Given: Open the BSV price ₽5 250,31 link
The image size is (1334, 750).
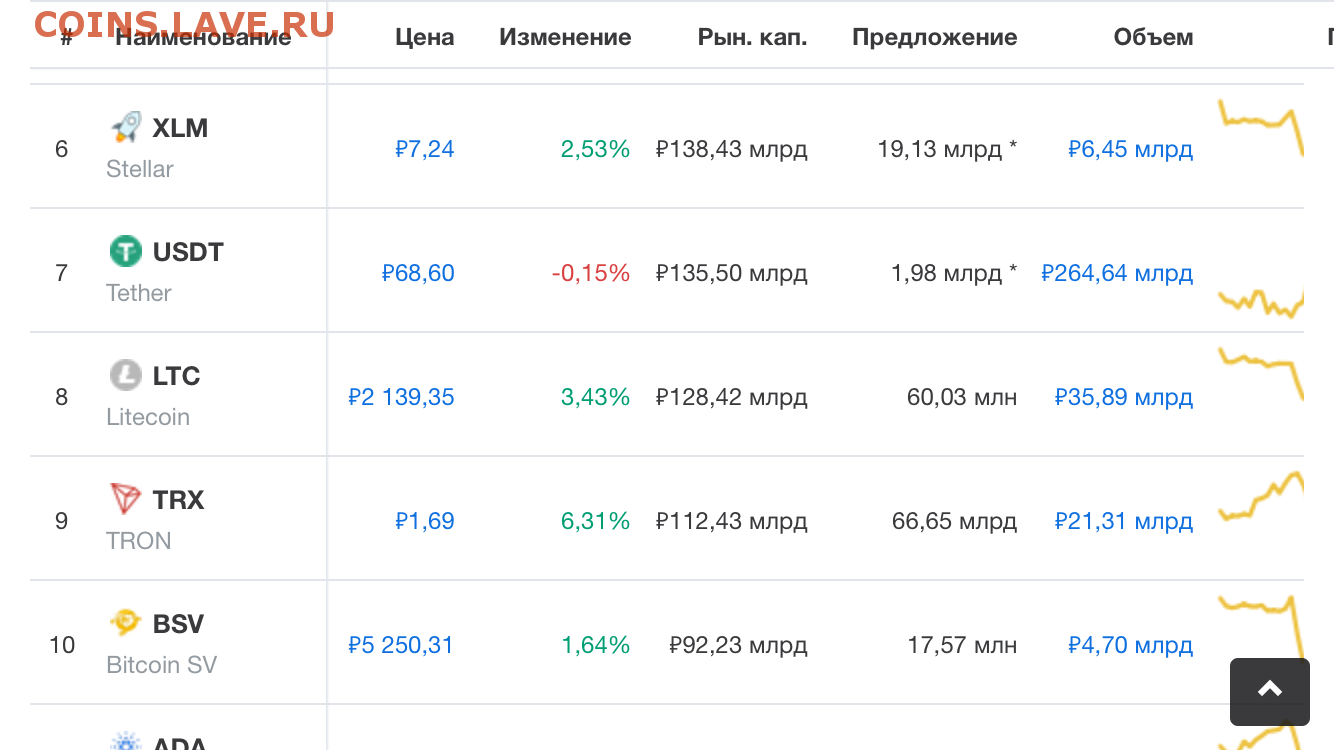Looking at the screenshot, I should 401,645.
